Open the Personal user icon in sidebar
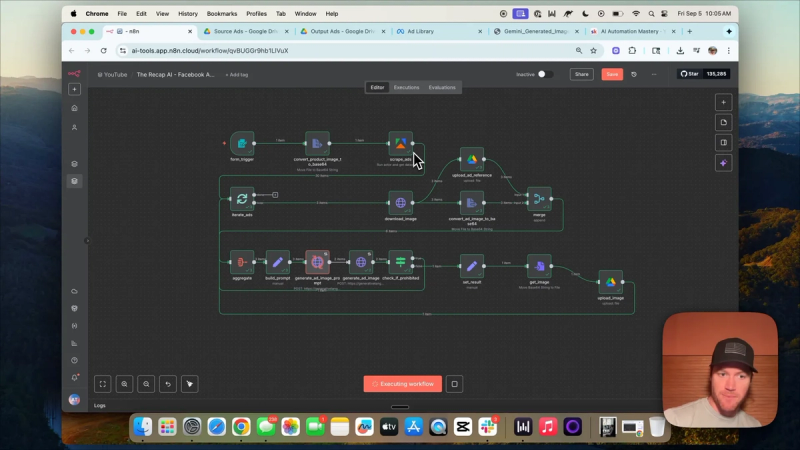 [74, 128]
